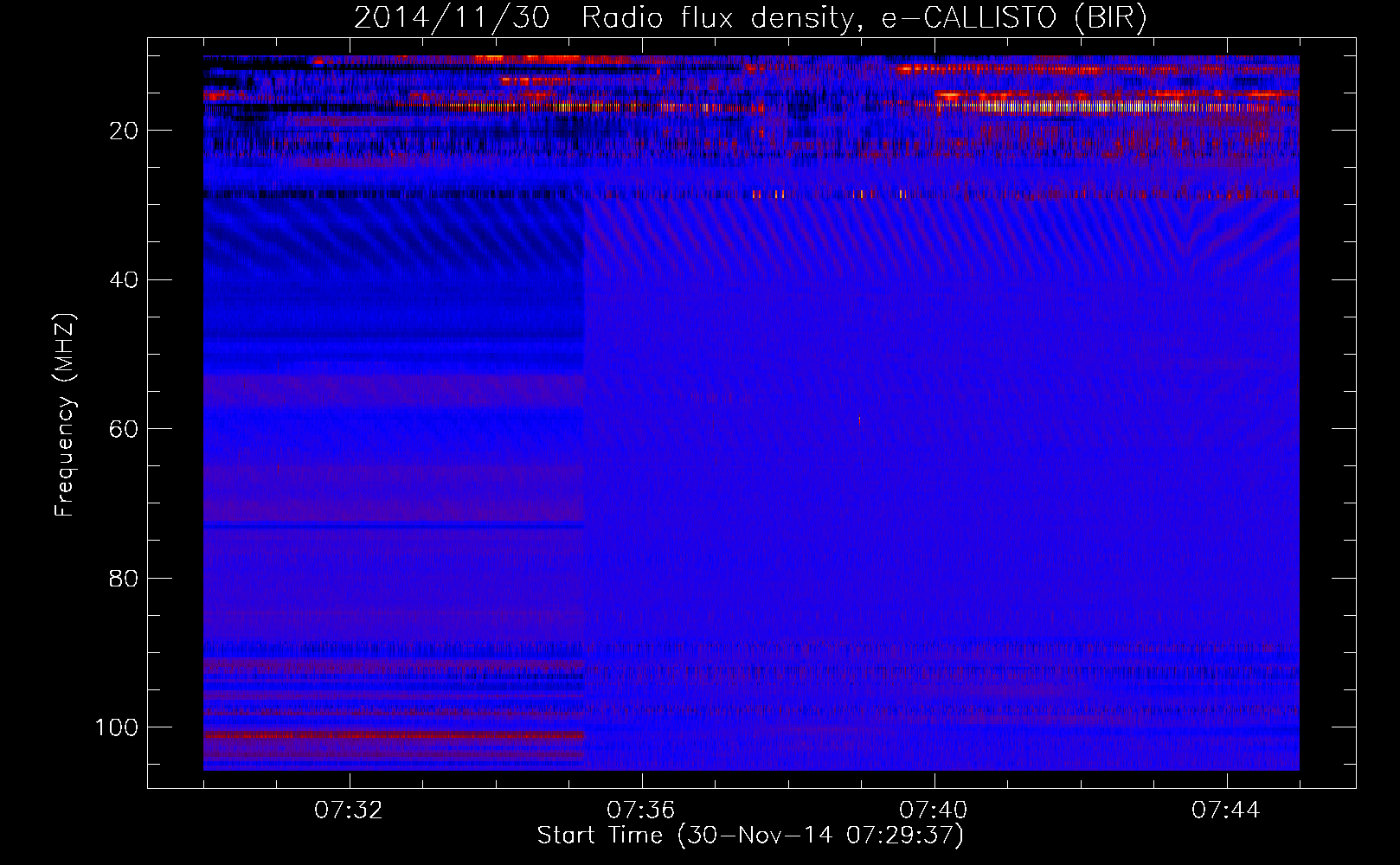
Task: Click the Start Time axis label text
Action: tap(750, 835)
